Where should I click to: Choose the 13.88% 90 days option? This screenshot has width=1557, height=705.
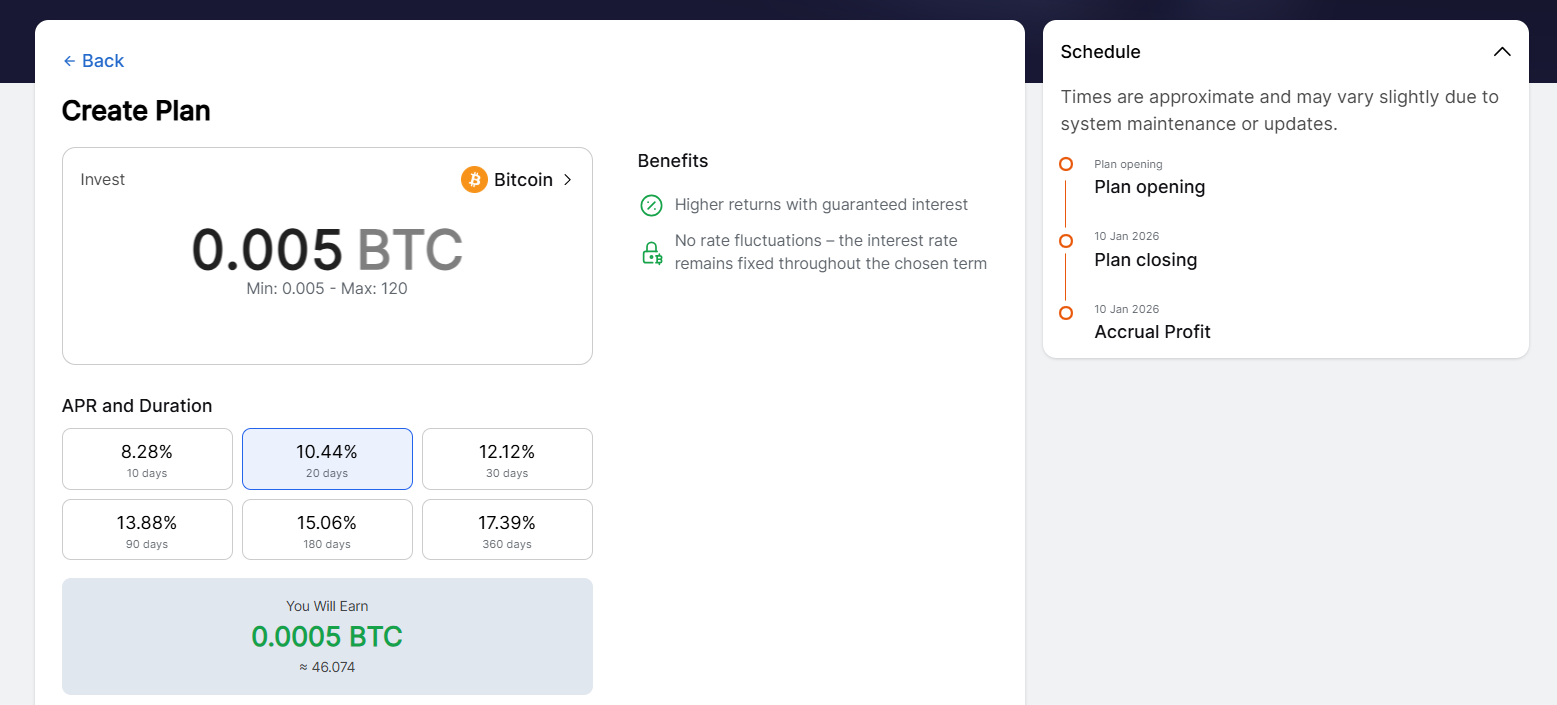147,530
